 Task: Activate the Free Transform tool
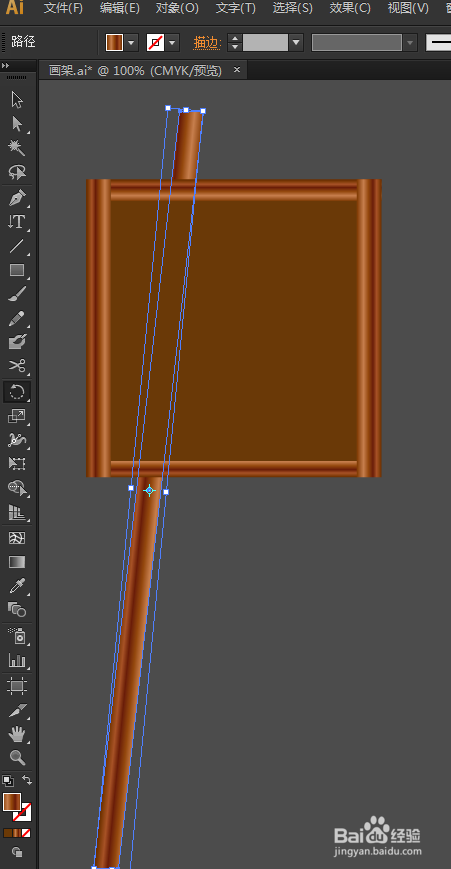(17, 464)
